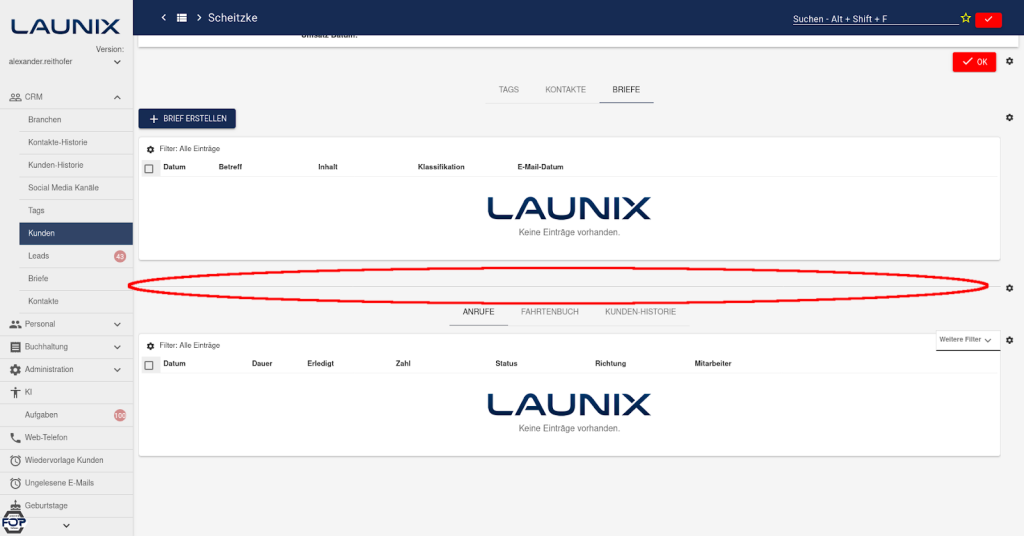Sort Briefe table by Betreff column
Screen dimensions: 1024x536
pos(230,167)
